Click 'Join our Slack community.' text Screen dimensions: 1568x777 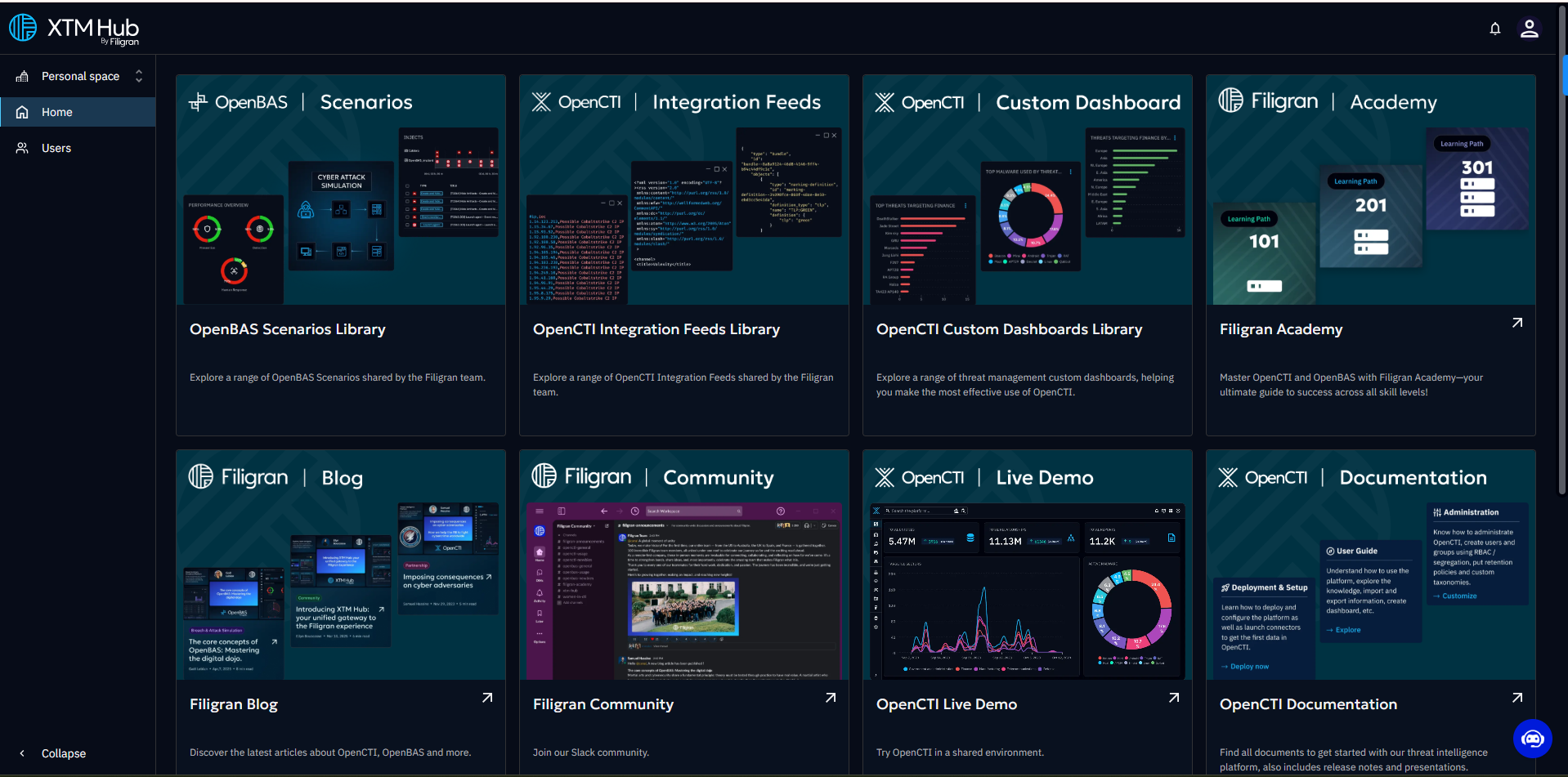(x=591, y=752)
